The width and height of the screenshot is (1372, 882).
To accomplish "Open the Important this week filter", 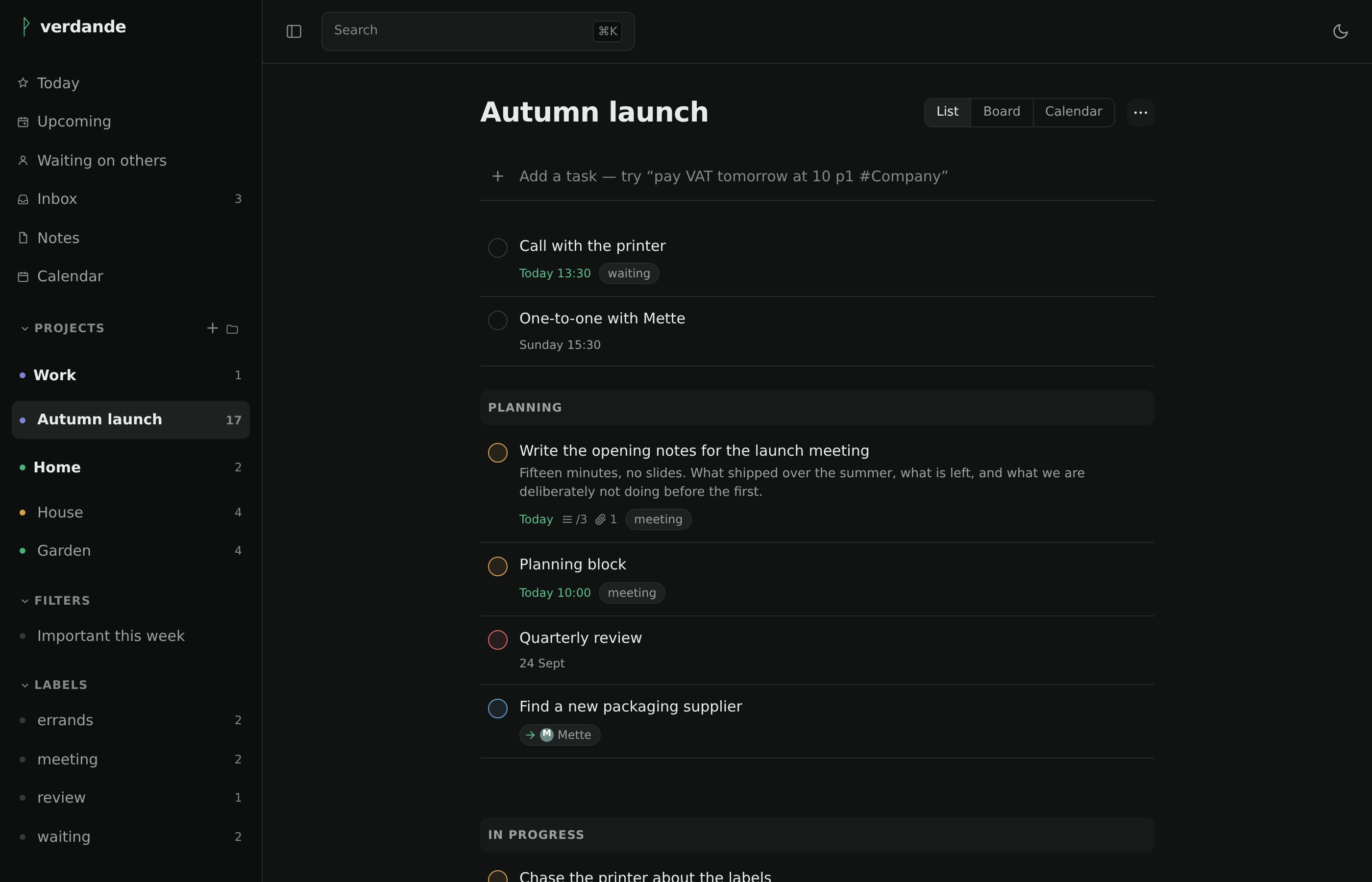I will [x=130, y=637].
